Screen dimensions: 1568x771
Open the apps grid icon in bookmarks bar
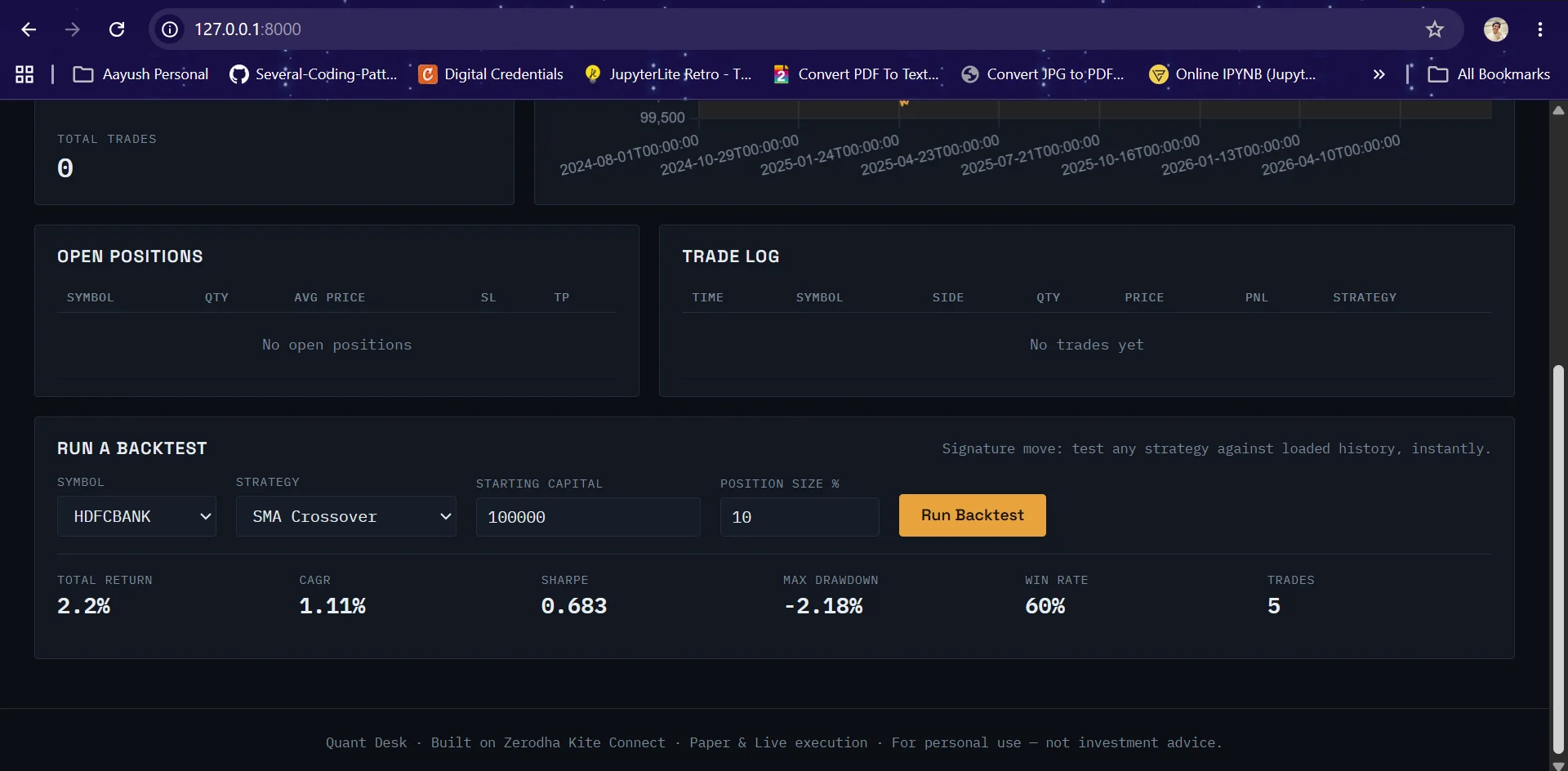tap(24, 74)
